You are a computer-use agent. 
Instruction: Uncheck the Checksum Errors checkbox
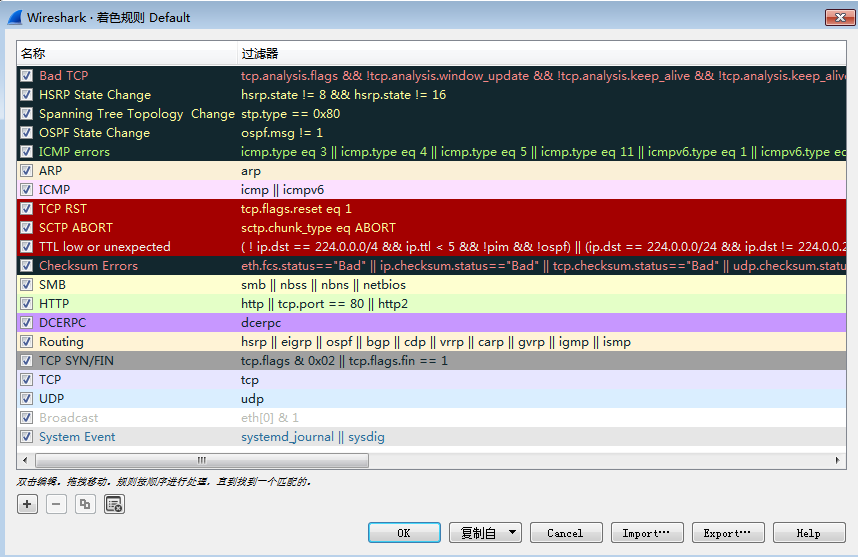26,265
